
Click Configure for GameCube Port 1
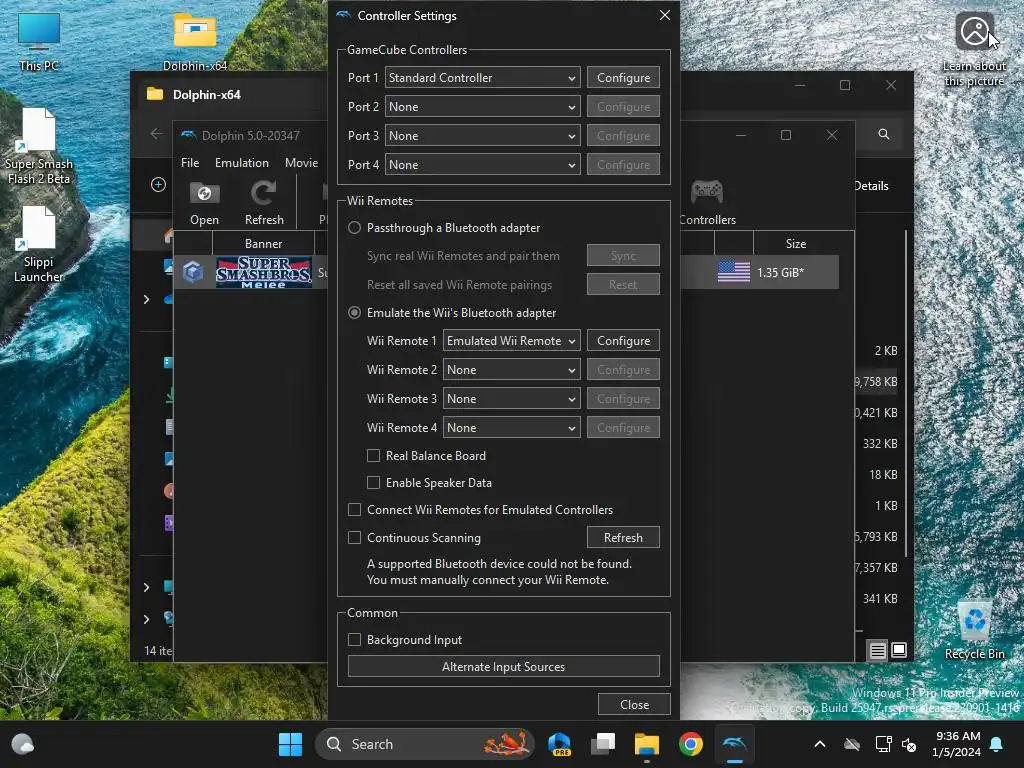pos(623,78)
